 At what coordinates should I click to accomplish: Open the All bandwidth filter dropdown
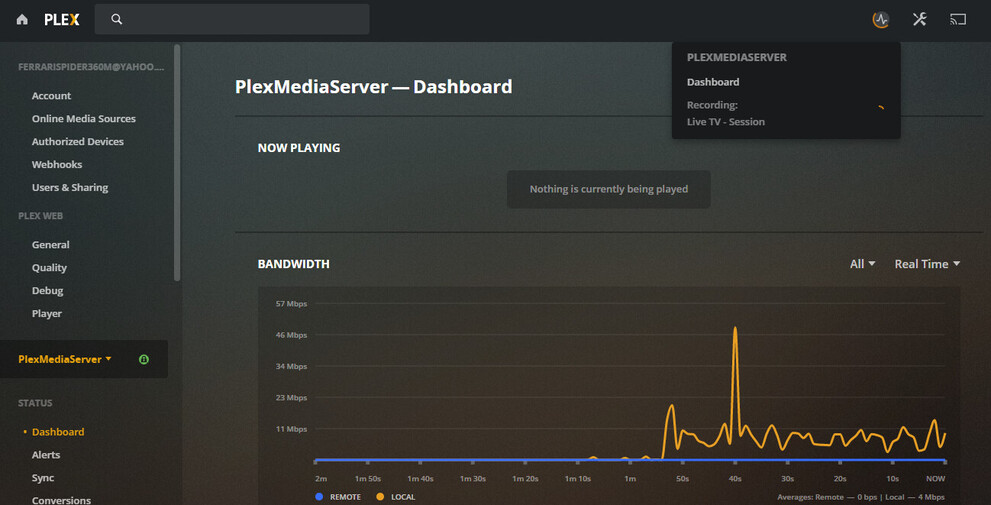[x=863, y=264]
